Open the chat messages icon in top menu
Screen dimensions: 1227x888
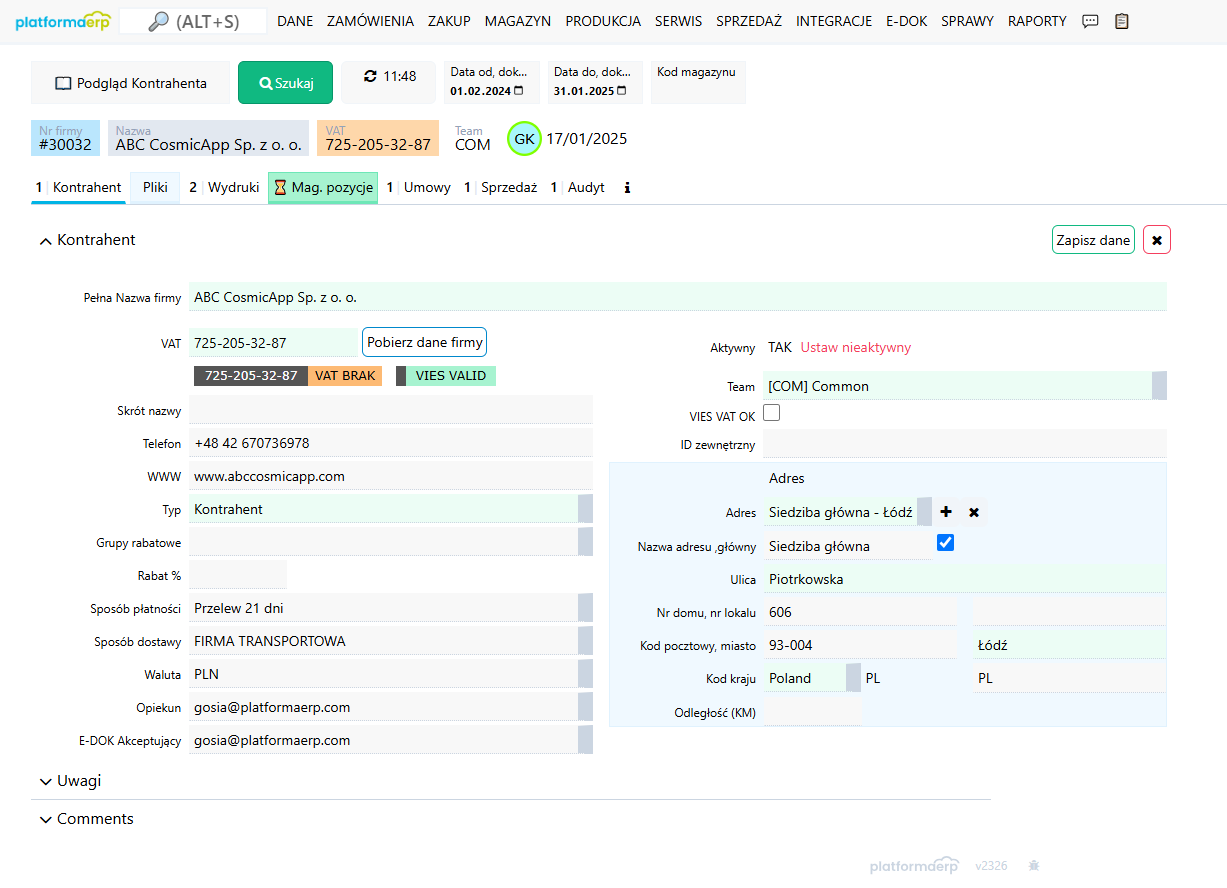[x=1091, y=21]
